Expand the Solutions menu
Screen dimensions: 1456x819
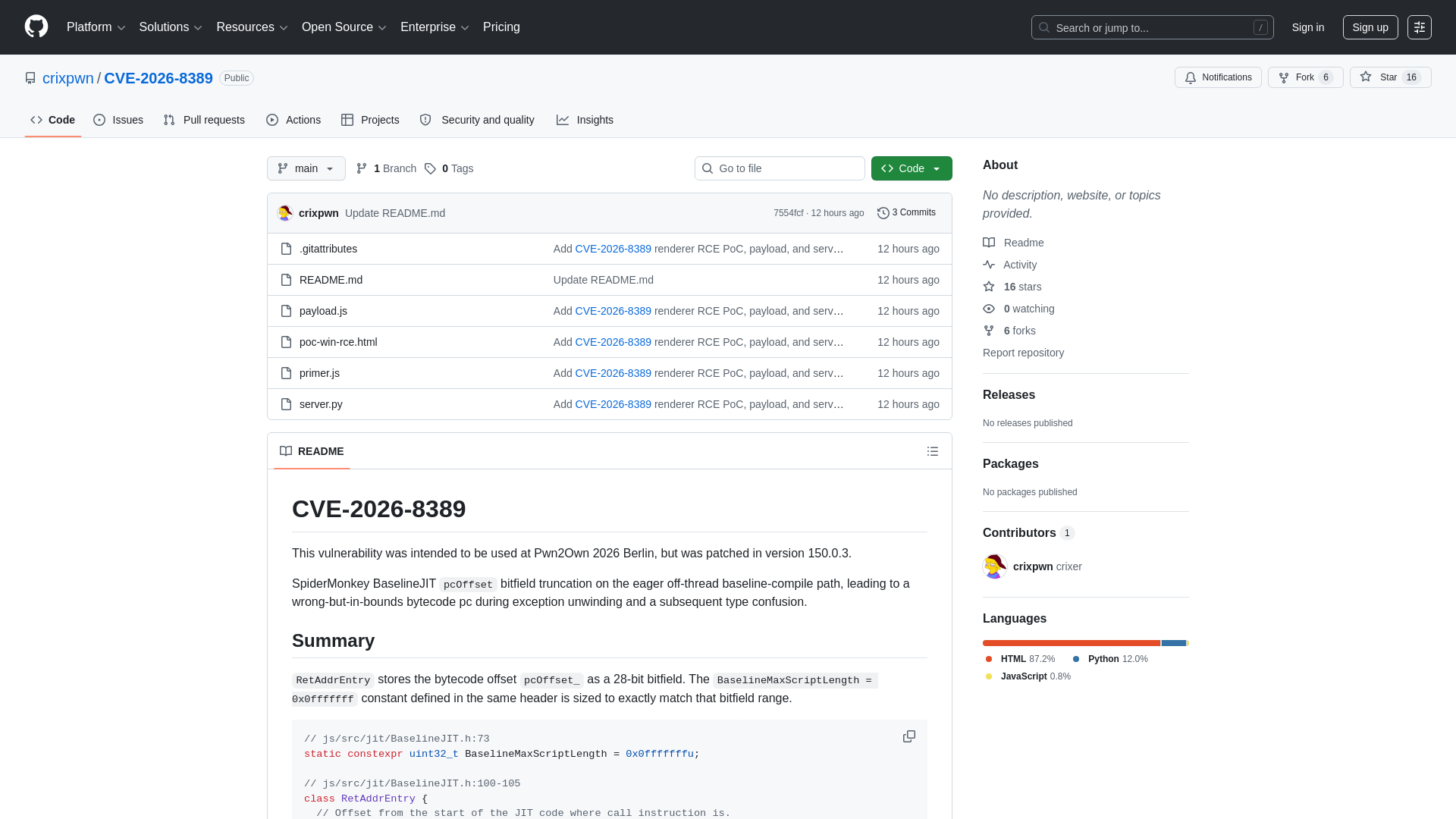pos(171,27)
